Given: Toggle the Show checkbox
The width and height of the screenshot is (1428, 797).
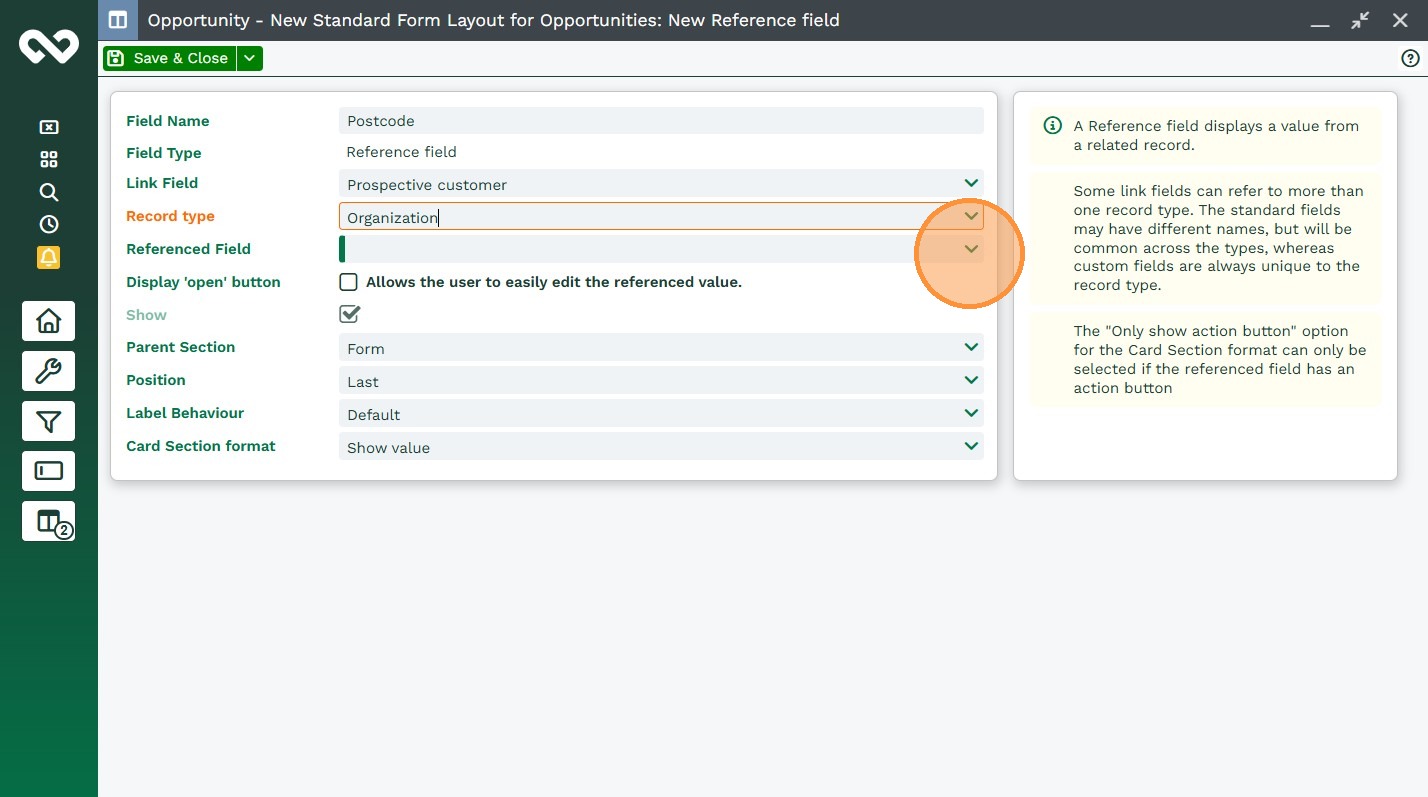Looking at the screenshot, I should (x=349, y=314).
